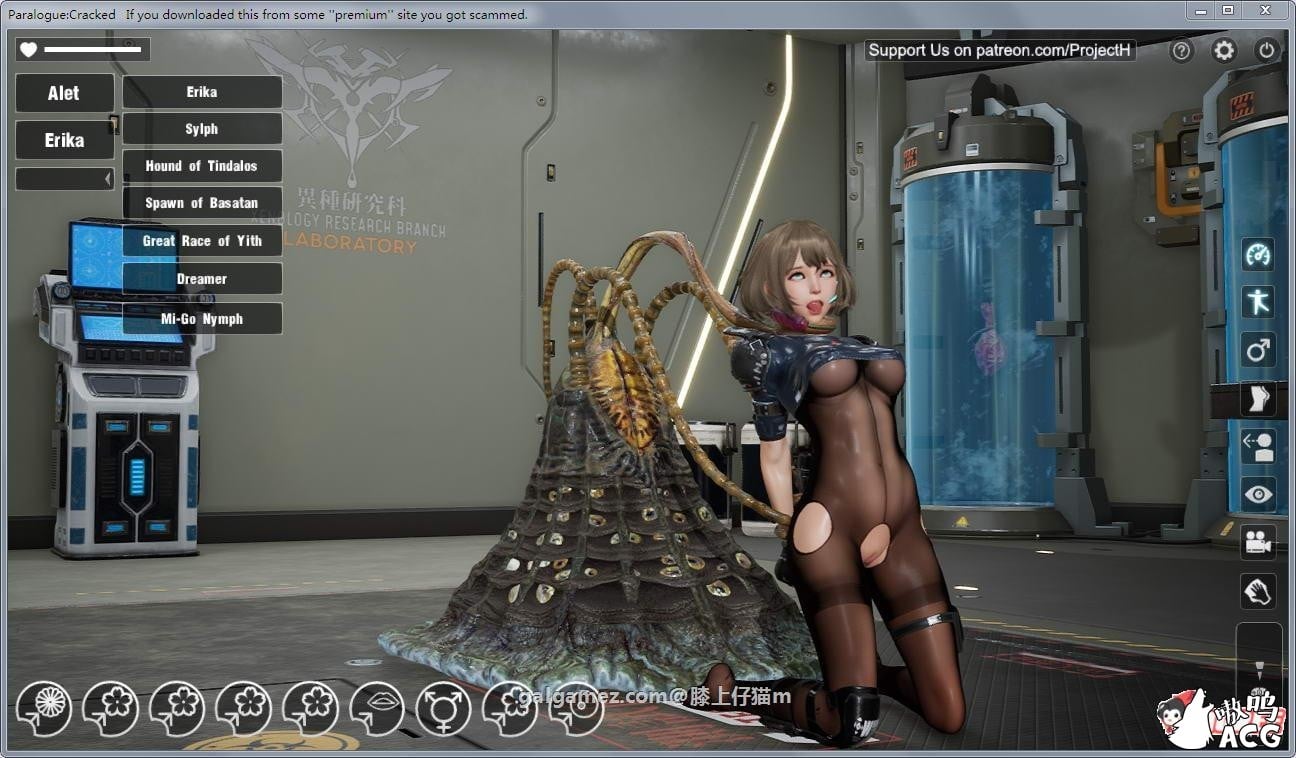
Task: Toggle the eye POV icon
Action: [x=1258, y=493]
